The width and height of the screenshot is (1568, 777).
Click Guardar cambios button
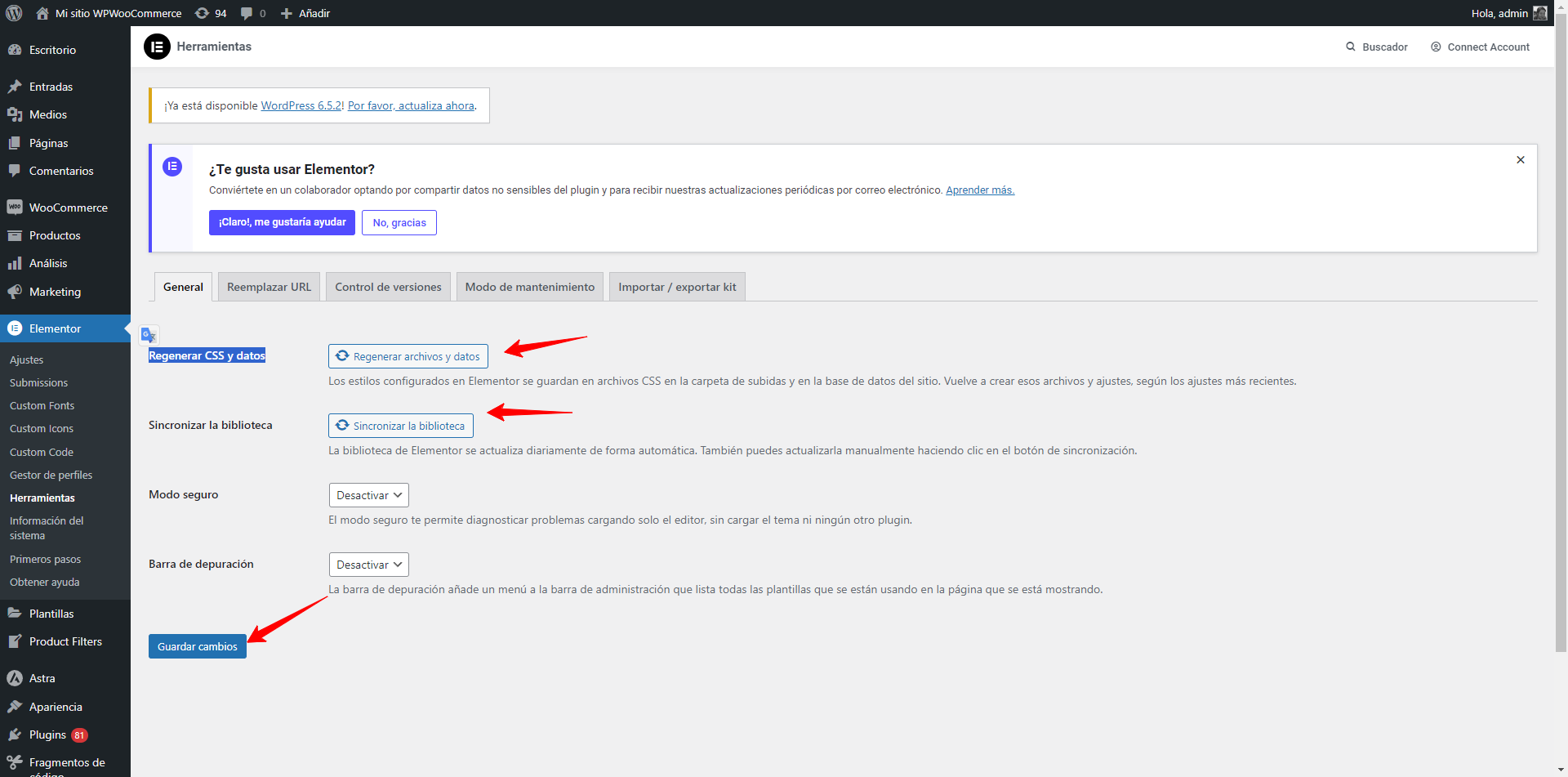[198, 646]
